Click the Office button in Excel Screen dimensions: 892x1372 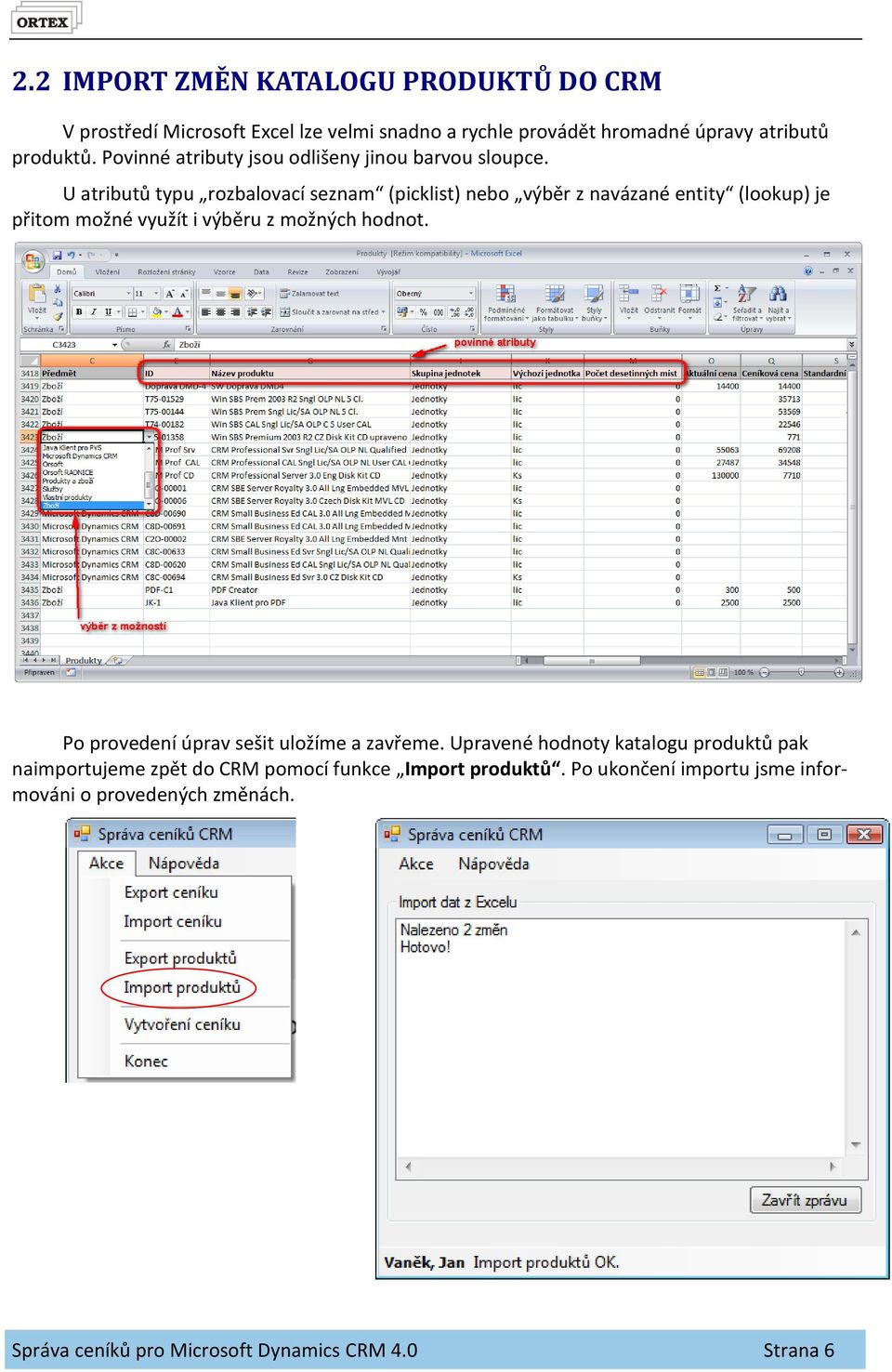point(33,260)
